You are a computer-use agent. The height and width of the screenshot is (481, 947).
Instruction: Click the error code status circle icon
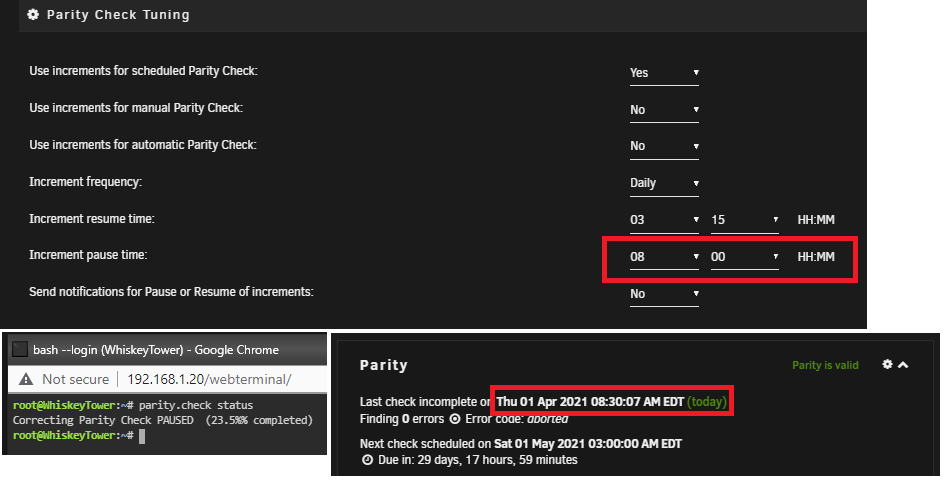[x=455, y=419]
